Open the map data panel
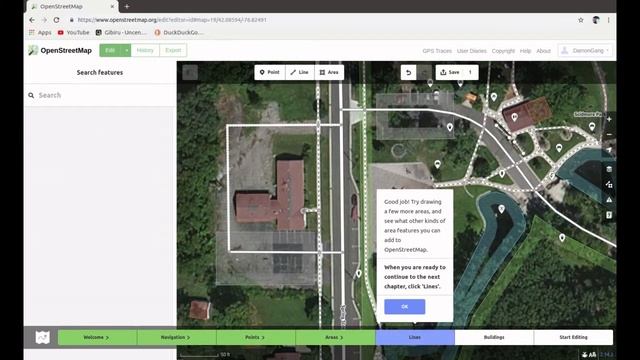640x360 pixels. pyautogui.click(x=609, y=184)
